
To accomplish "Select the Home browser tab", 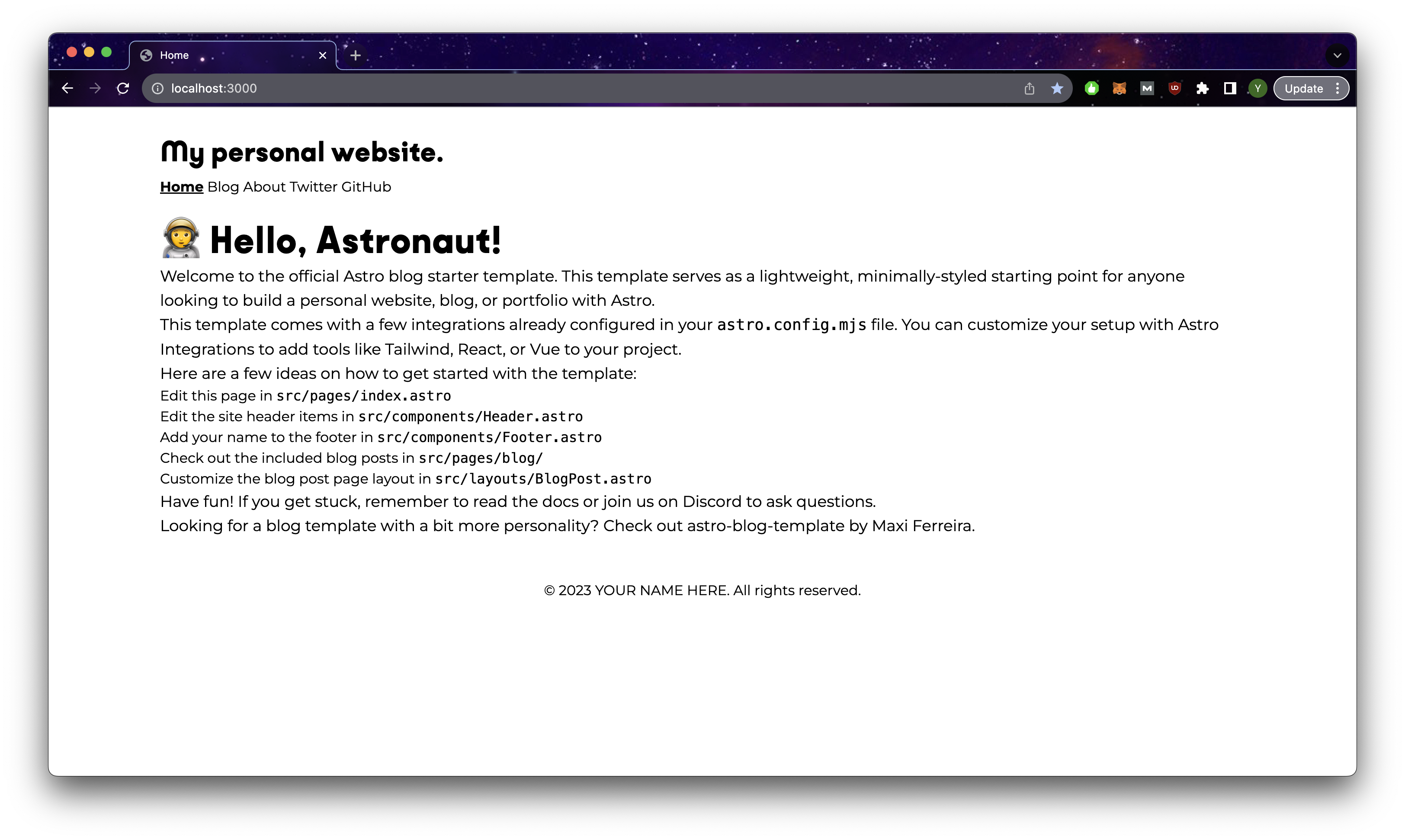I will tap(226, 55).
